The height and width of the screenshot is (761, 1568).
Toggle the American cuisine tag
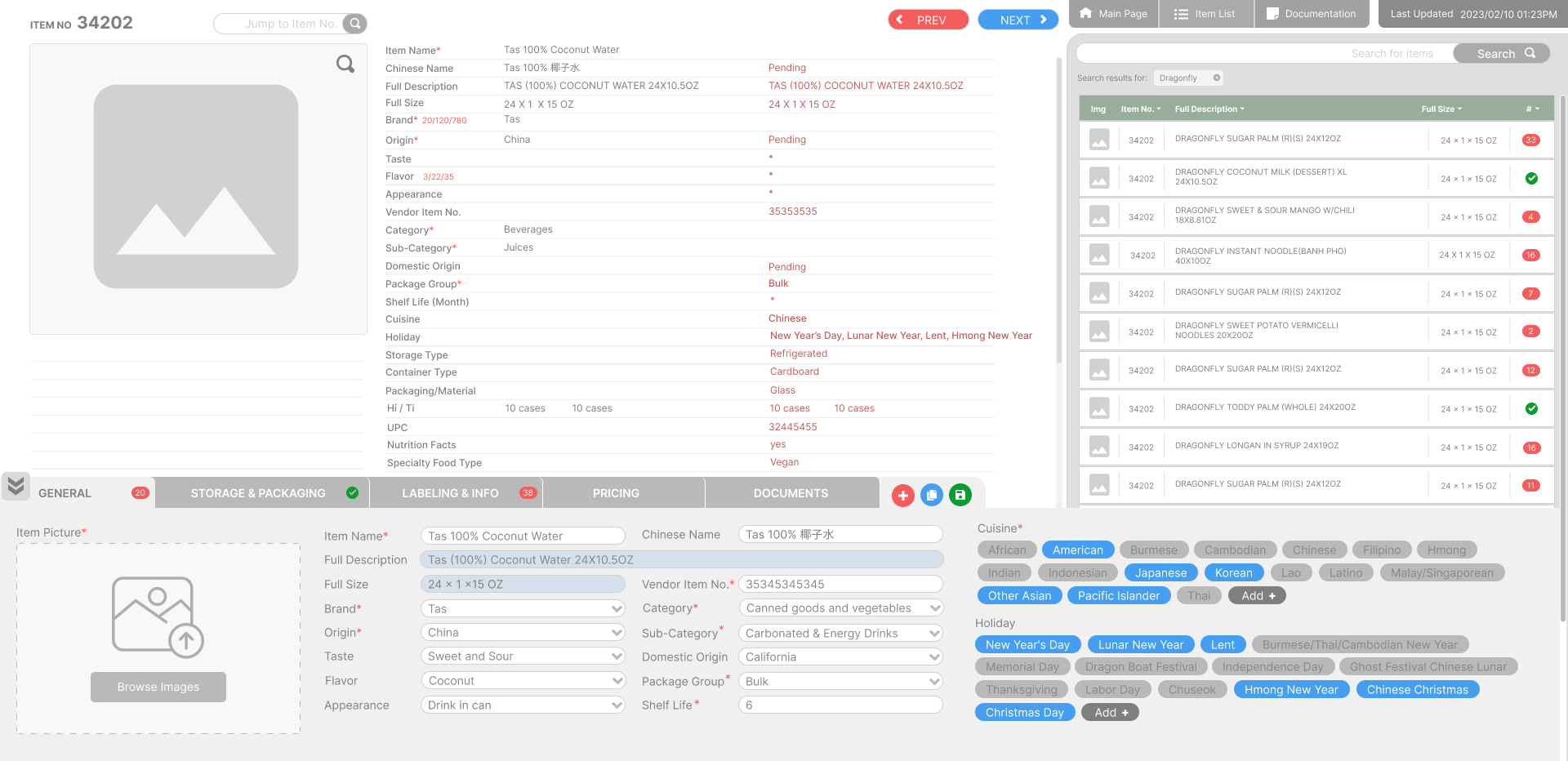pyautogui.click(x=1077, y=550)
